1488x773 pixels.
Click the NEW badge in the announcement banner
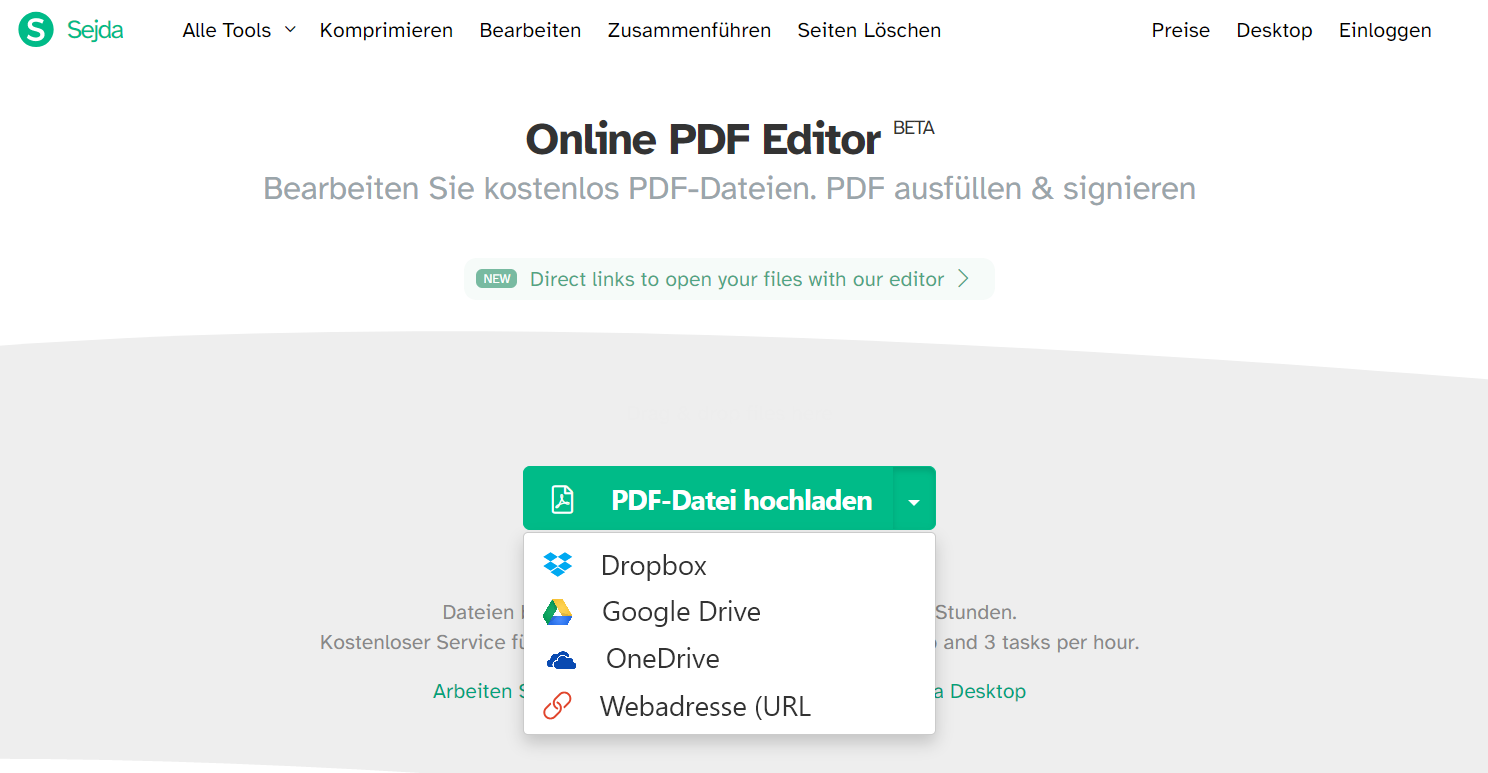pyautogui.click(x=497, y=279)
